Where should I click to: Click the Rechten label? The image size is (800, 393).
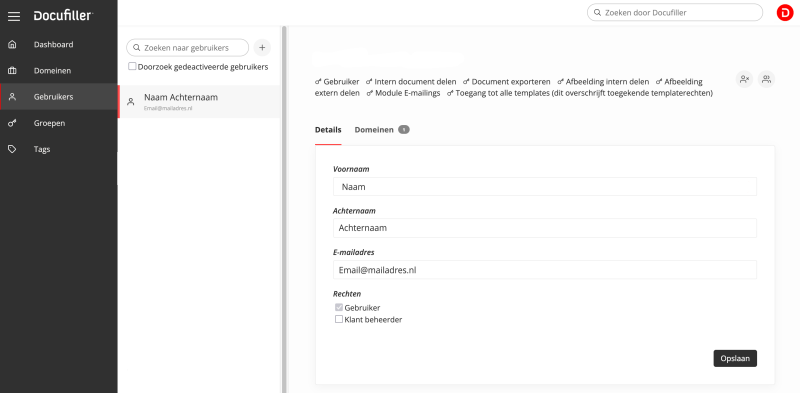point(347,293)
